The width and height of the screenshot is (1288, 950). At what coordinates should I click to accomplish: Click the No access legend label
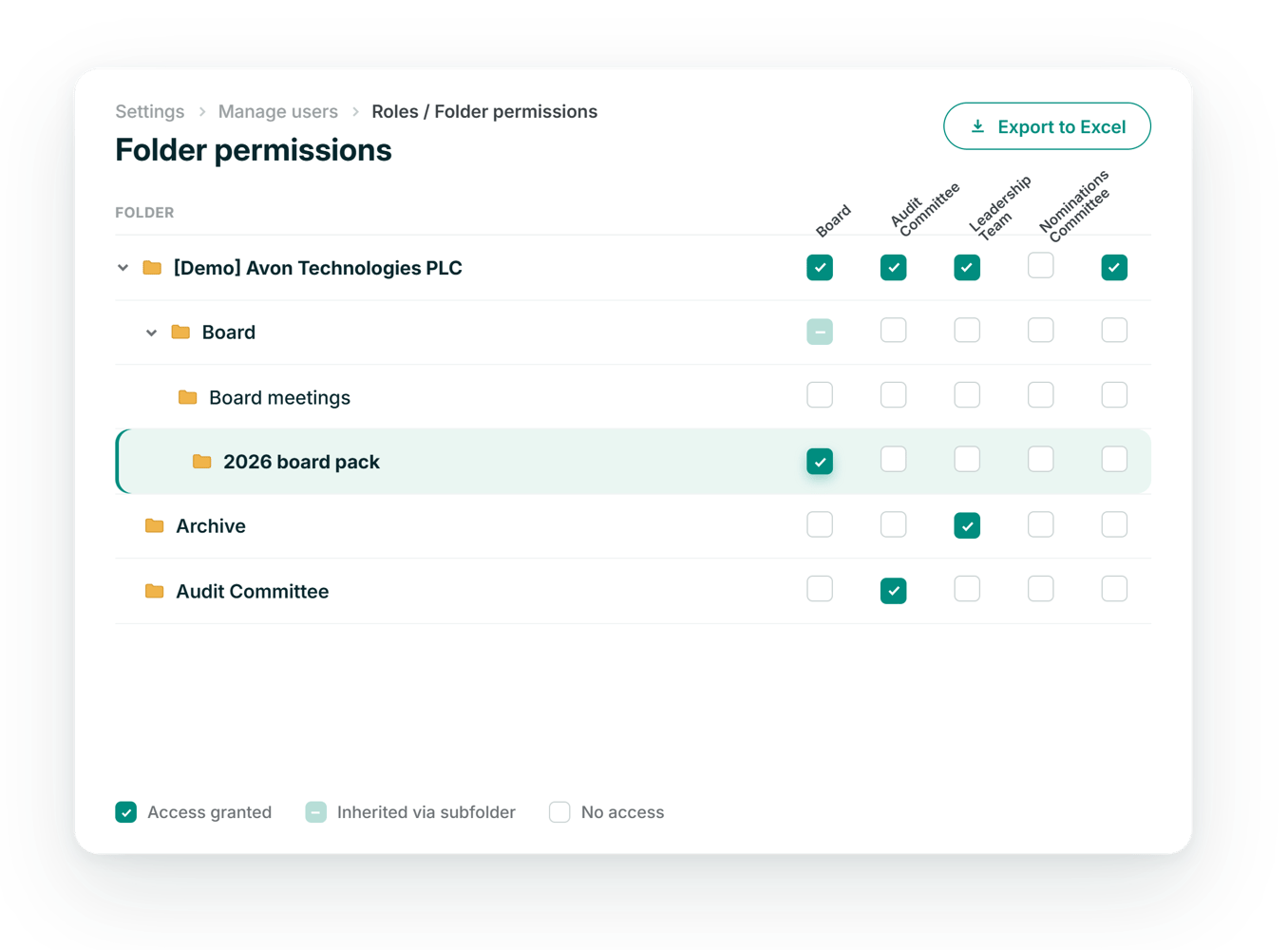tap(622, 812)
